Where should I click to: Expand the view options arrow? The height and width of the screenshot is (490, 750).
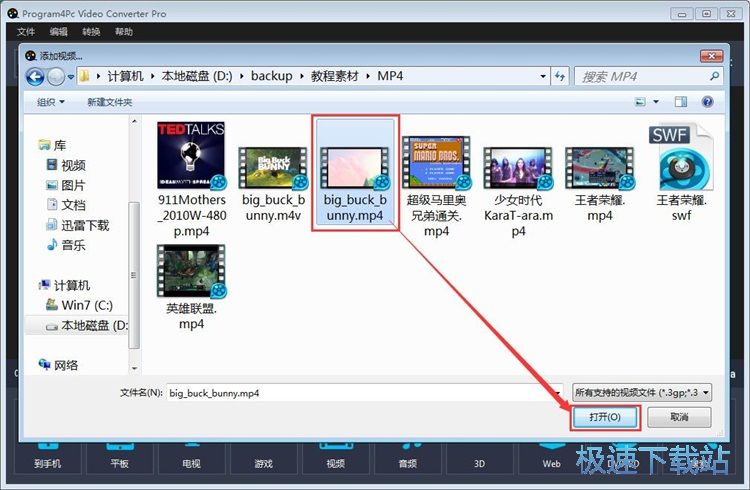656,101
